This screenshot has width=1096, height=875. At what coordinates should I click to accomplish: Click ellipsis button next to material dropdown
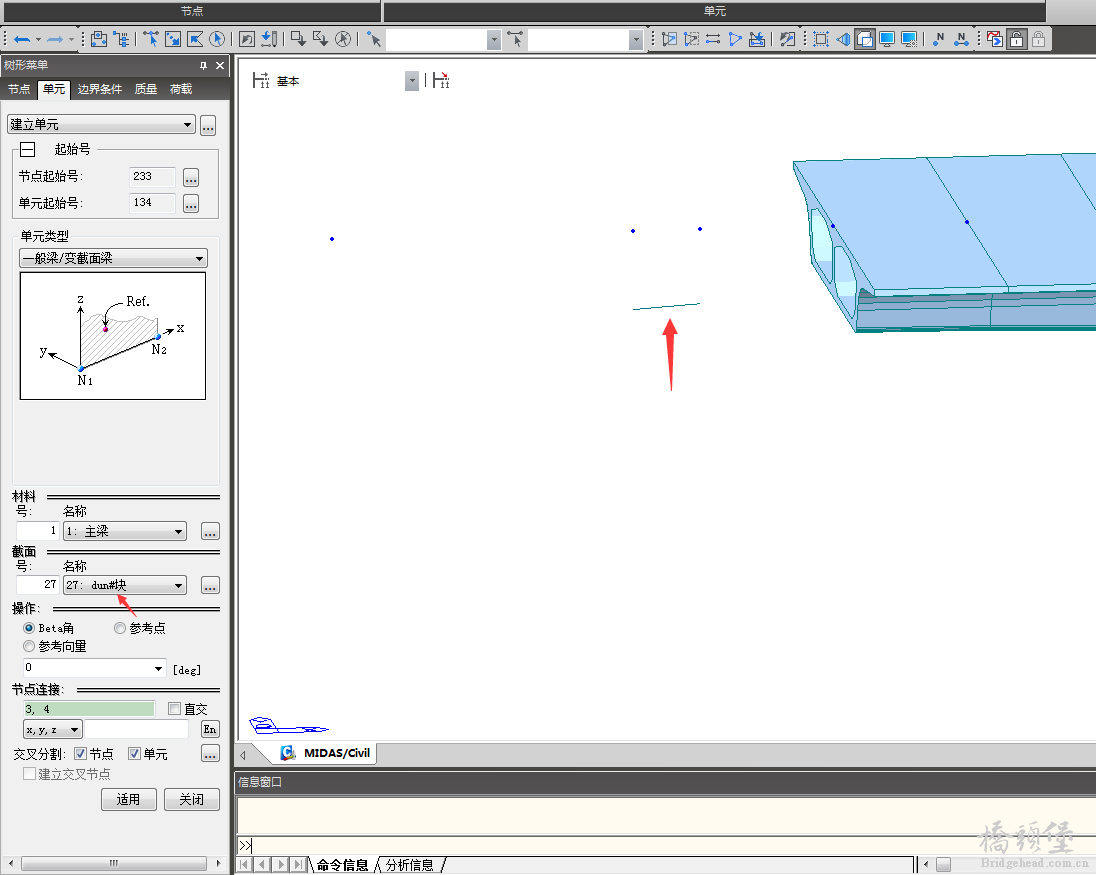pos(210,531)
